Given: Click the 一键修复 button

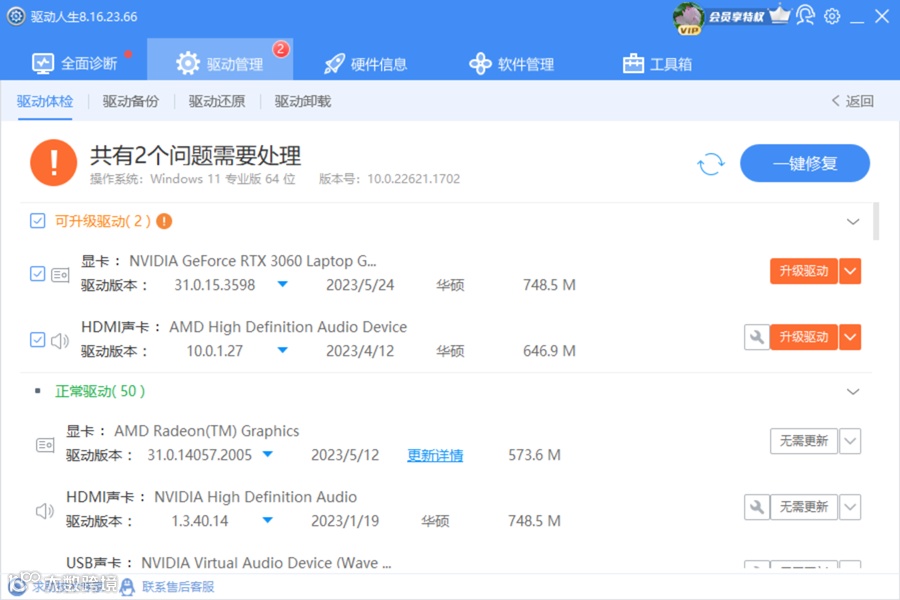Looking at the screenshot, I should click(805, 164).
